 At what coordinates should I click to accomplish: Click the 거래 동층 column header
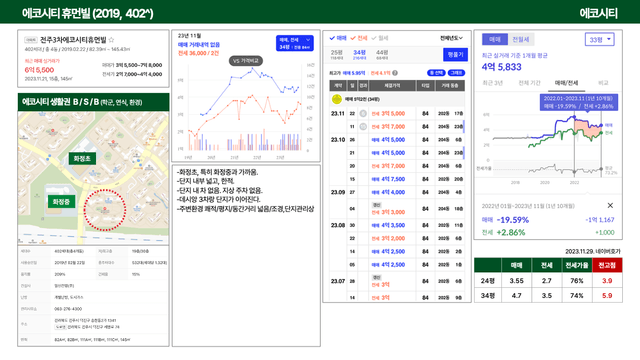450,85
